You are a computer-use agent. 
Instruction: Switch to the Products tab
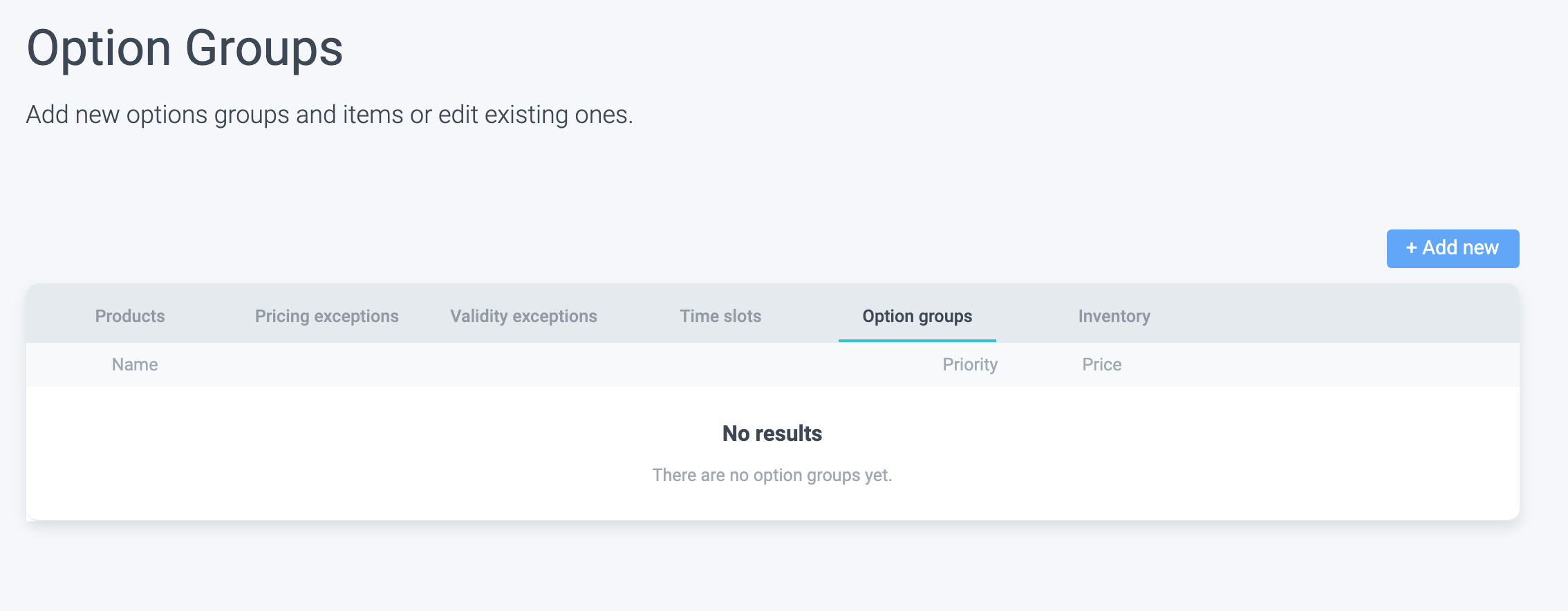point(130,316)
